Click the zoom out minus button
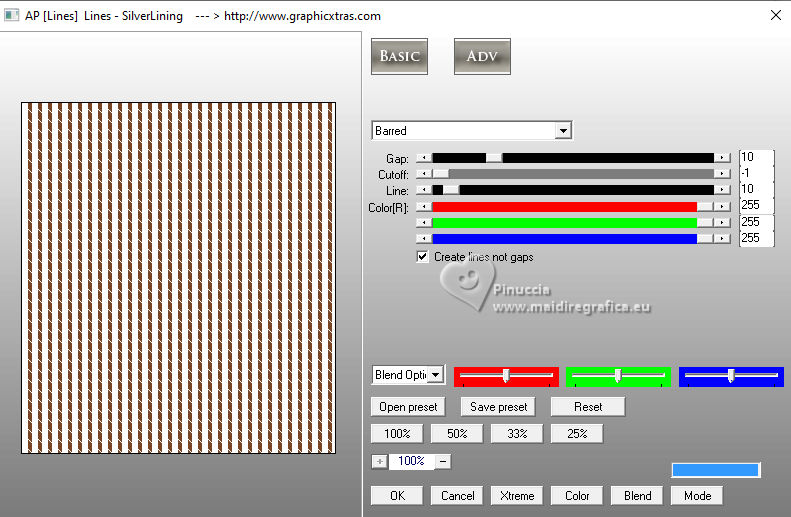Image resolution: width=791 pixels, height=517 pixels. 443,461
